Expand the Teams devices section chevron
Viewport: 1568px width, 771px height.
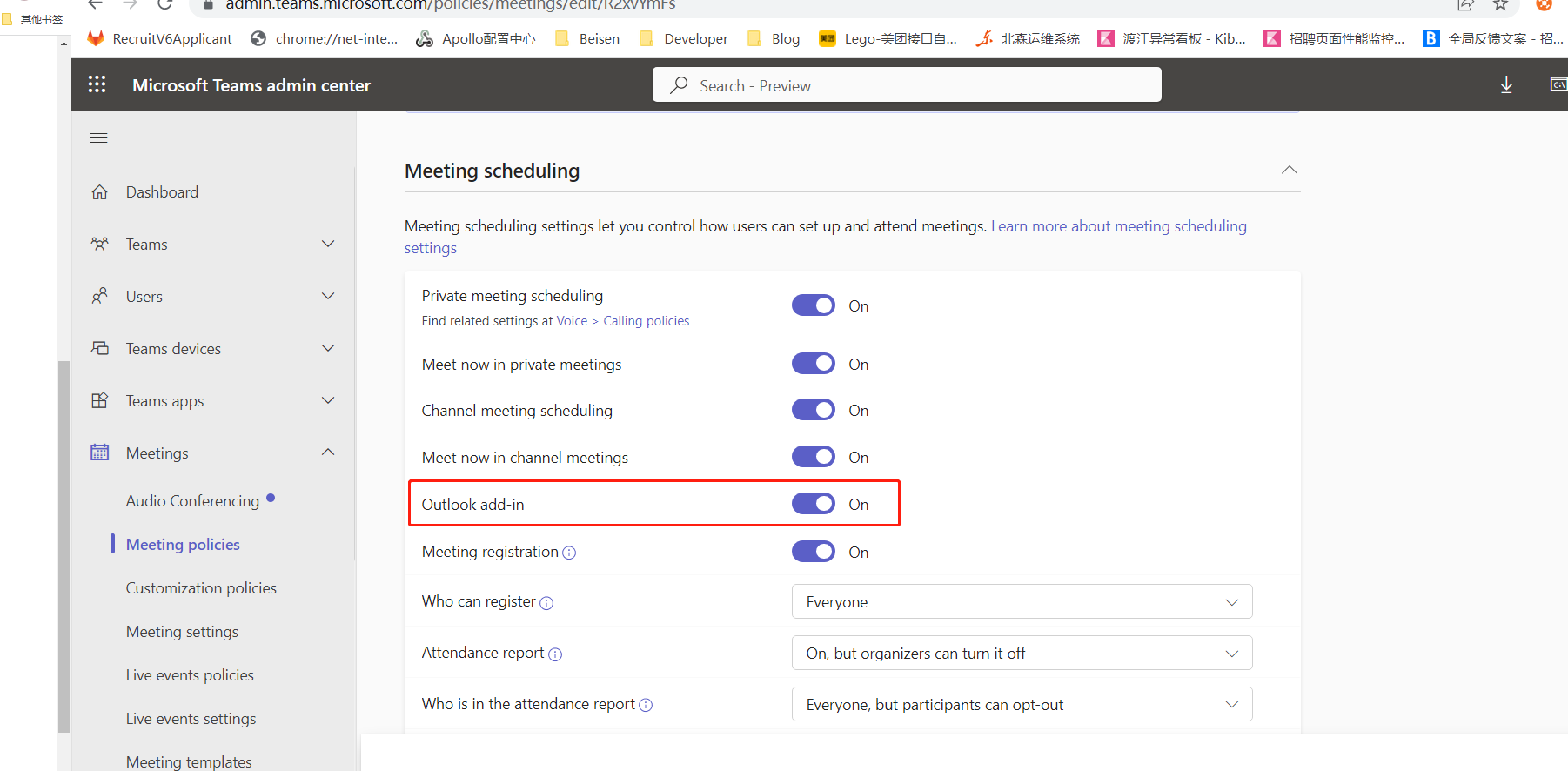328,349
